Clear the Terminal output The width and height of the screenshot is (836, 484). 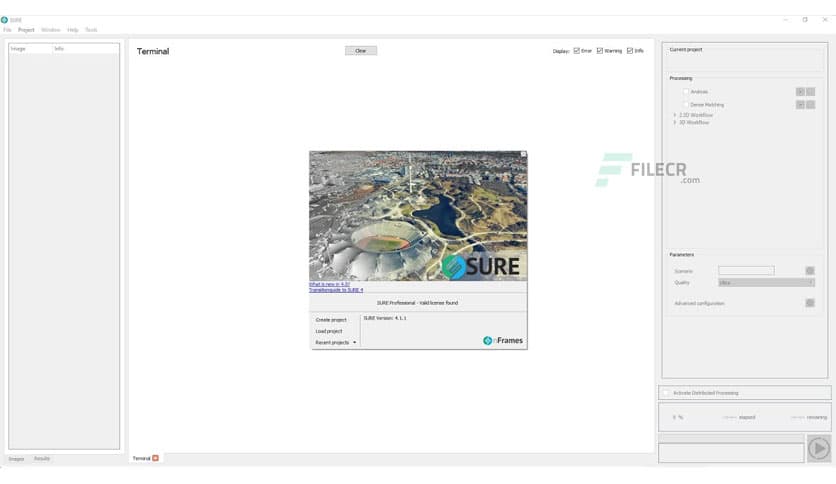click(x=361, y=51)
